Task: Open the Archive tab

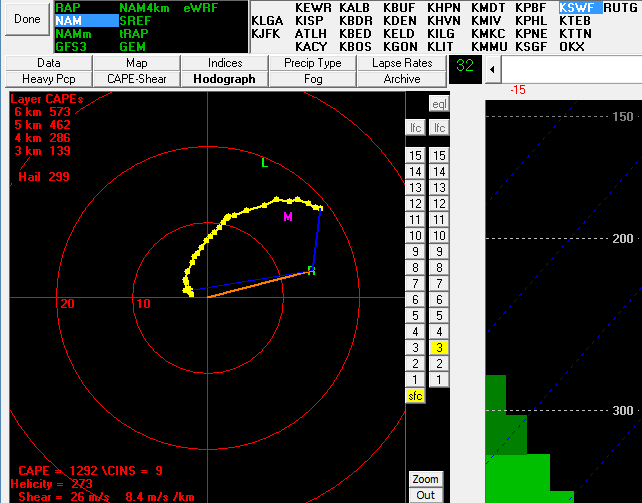Action: 401,78
